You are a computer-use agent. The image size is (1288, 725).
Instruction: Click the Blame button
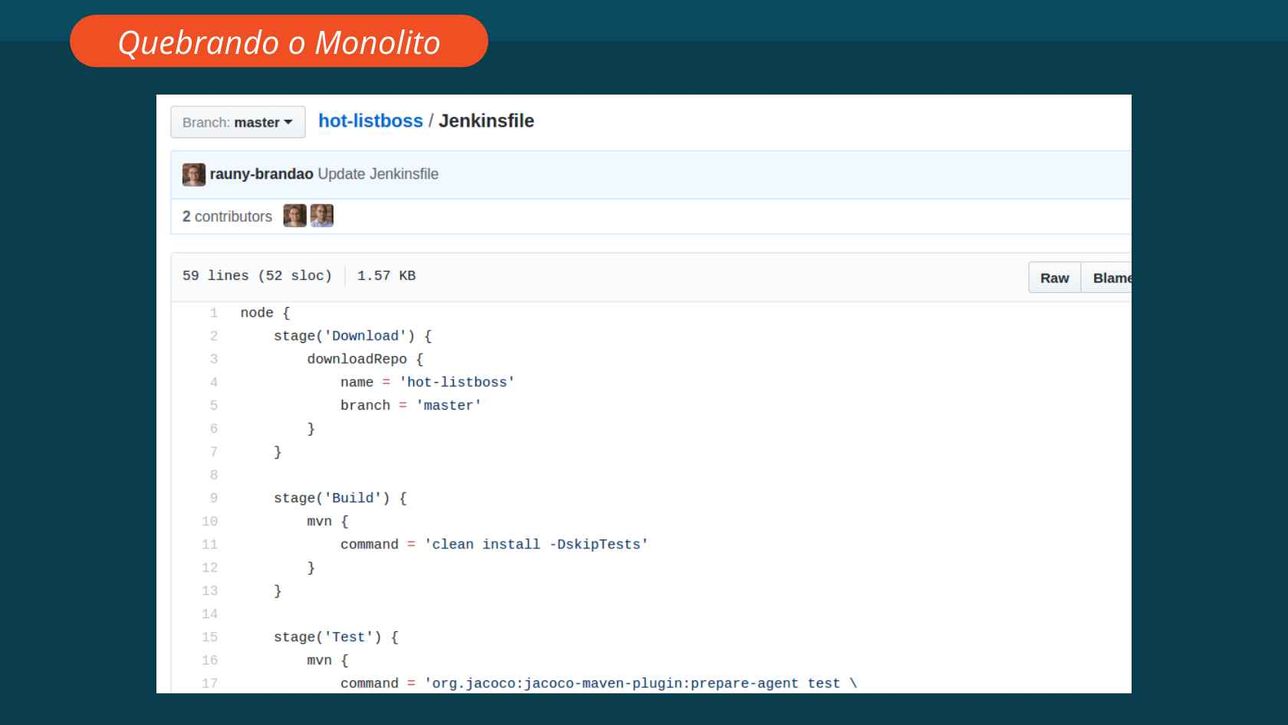click(x=1107, y=278)
